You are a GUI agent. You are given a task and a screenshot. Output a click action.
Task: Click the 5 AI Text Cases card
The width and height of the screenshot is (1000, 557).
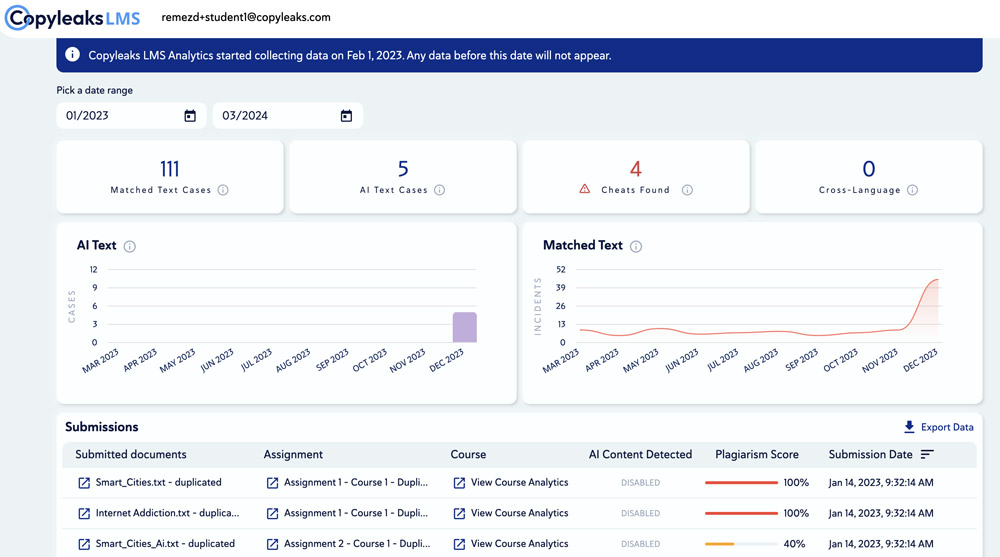pos(402,177)
